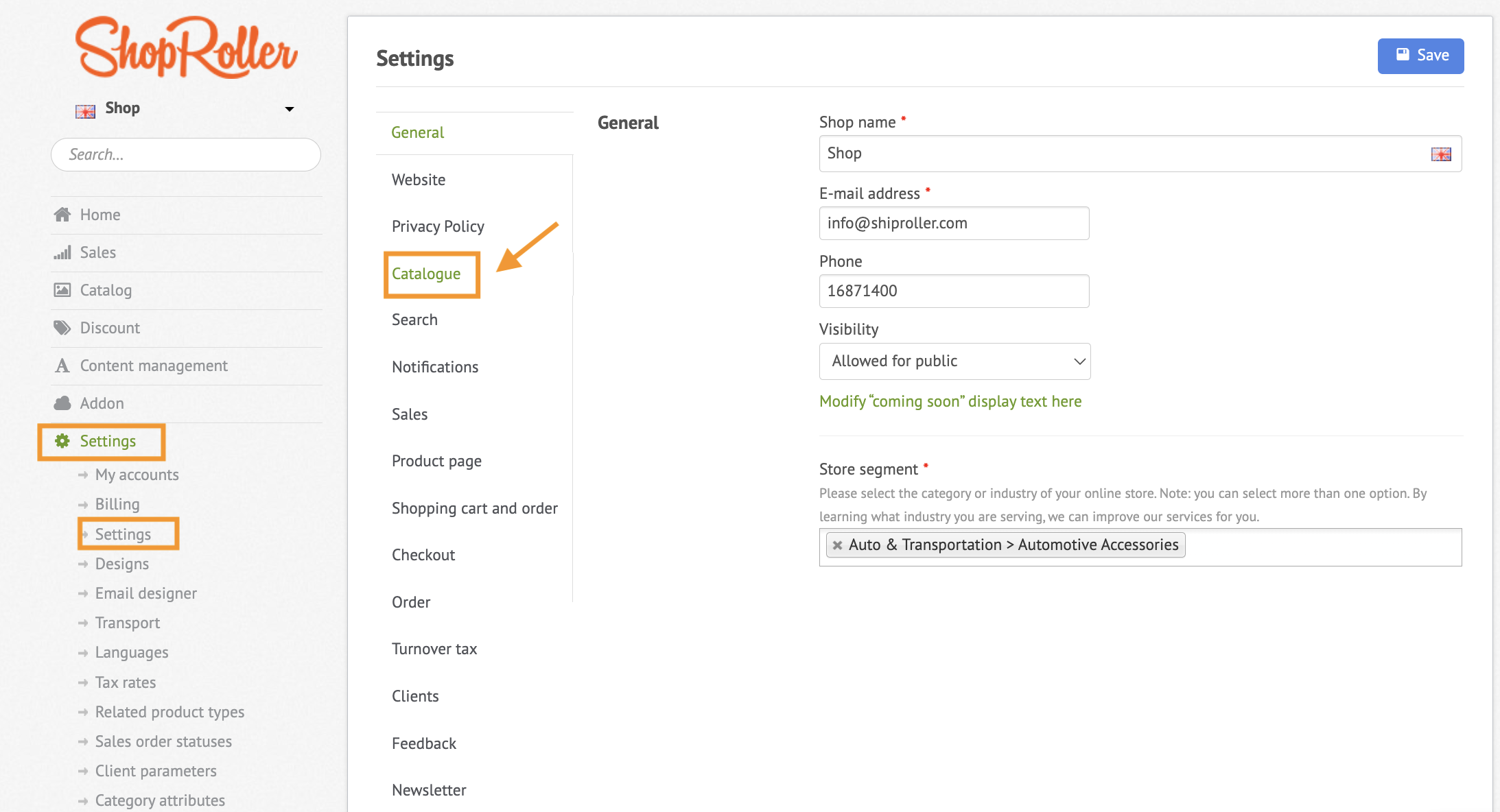This screenshot has height=812, width=1500.
Task: Open Sales order statuses submenu item
Action: pos(163,741)
